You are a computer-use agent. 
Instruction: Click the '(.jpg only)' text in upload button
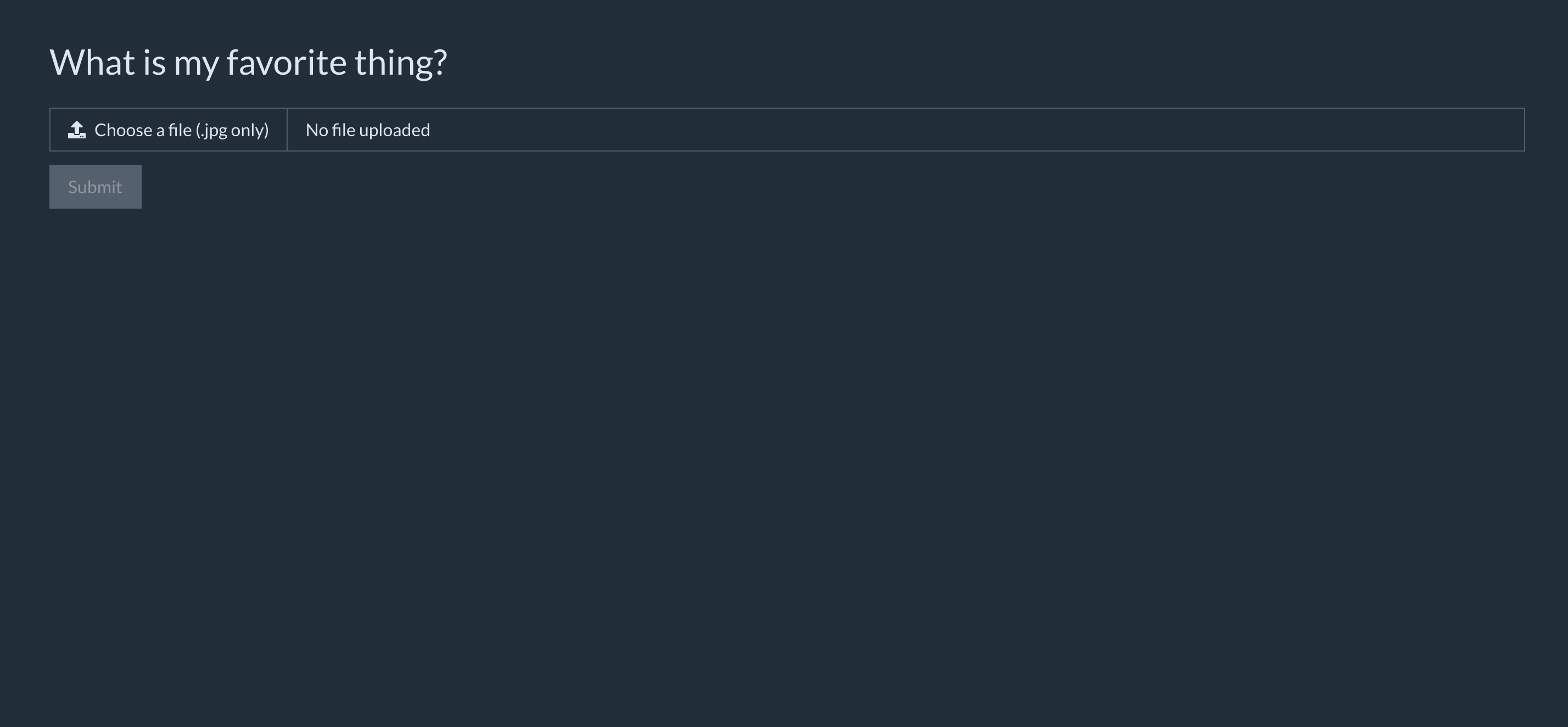point(232,130)
